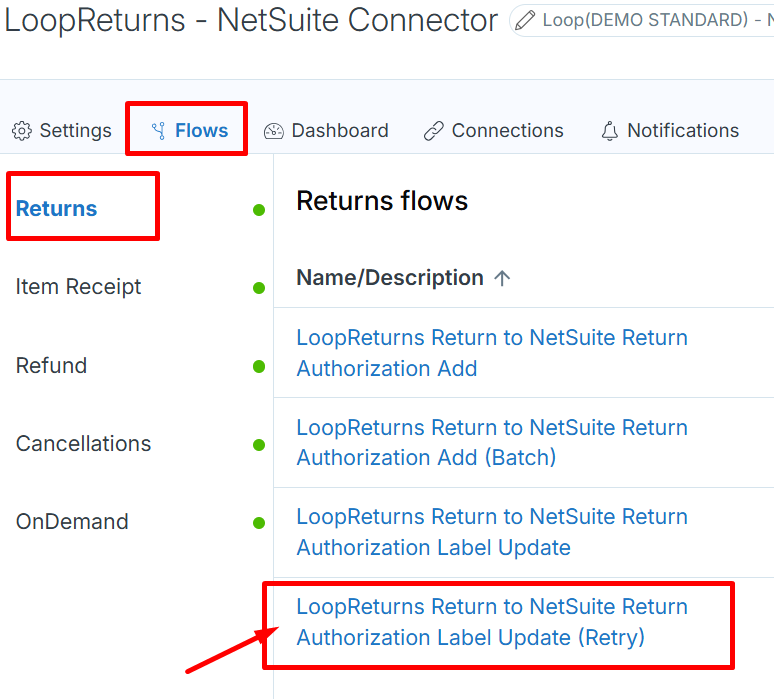
Task: Click the Notifications bell icon
Action: [610, 131]
